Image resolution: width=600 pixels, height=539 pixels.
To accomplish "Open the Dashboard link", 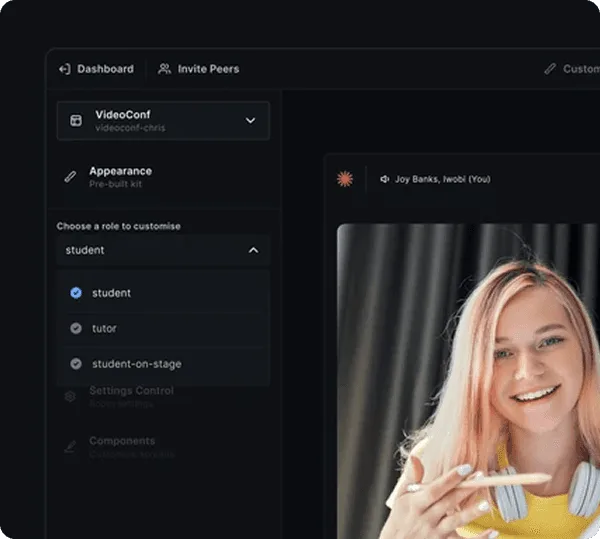I will (x=96, y=69).
